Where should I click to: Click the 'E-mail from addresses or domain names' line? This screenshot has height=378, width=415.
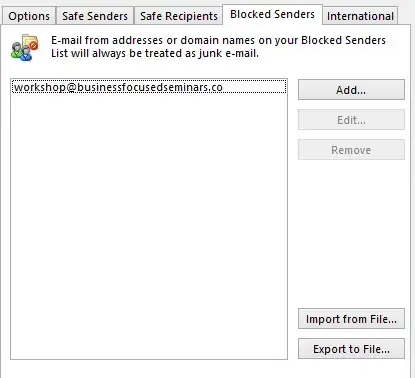coord(218,40)
